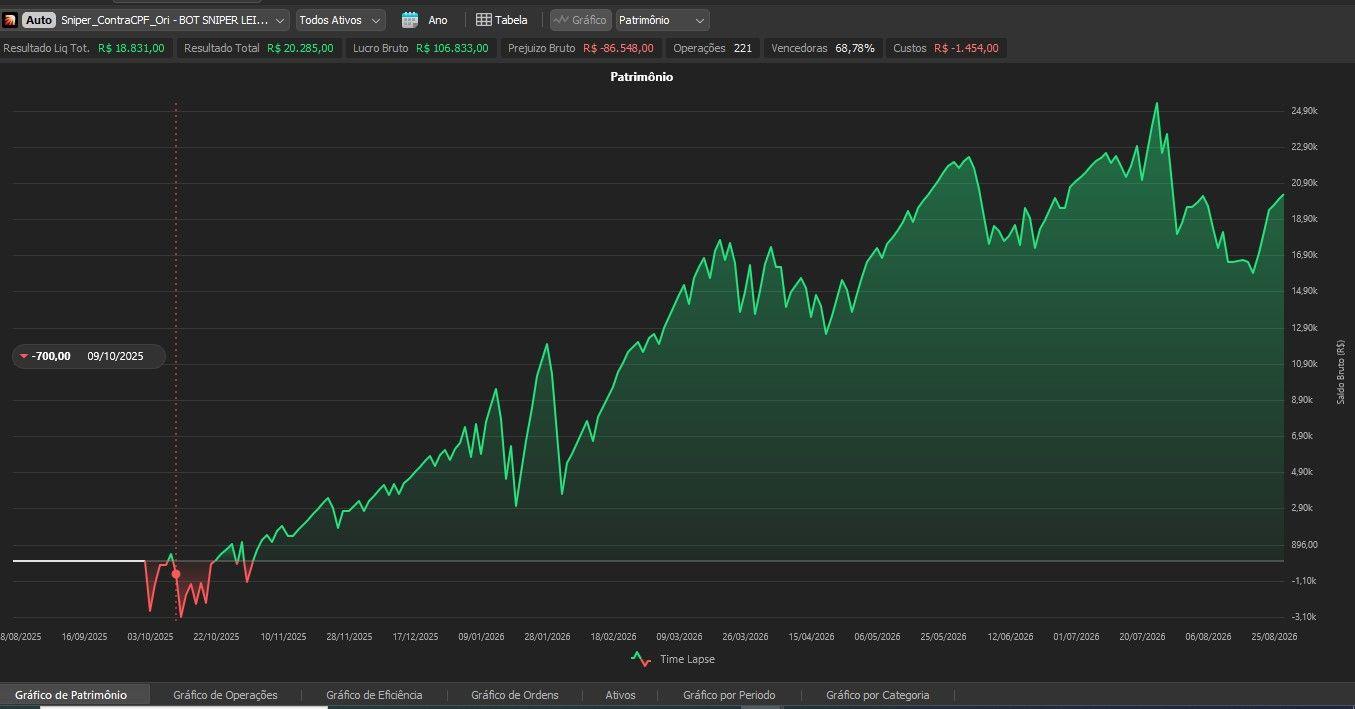Open the Gráfico de Ordens tab
The height and width of the screenshot is (709, 1355).
pos(515,695)
